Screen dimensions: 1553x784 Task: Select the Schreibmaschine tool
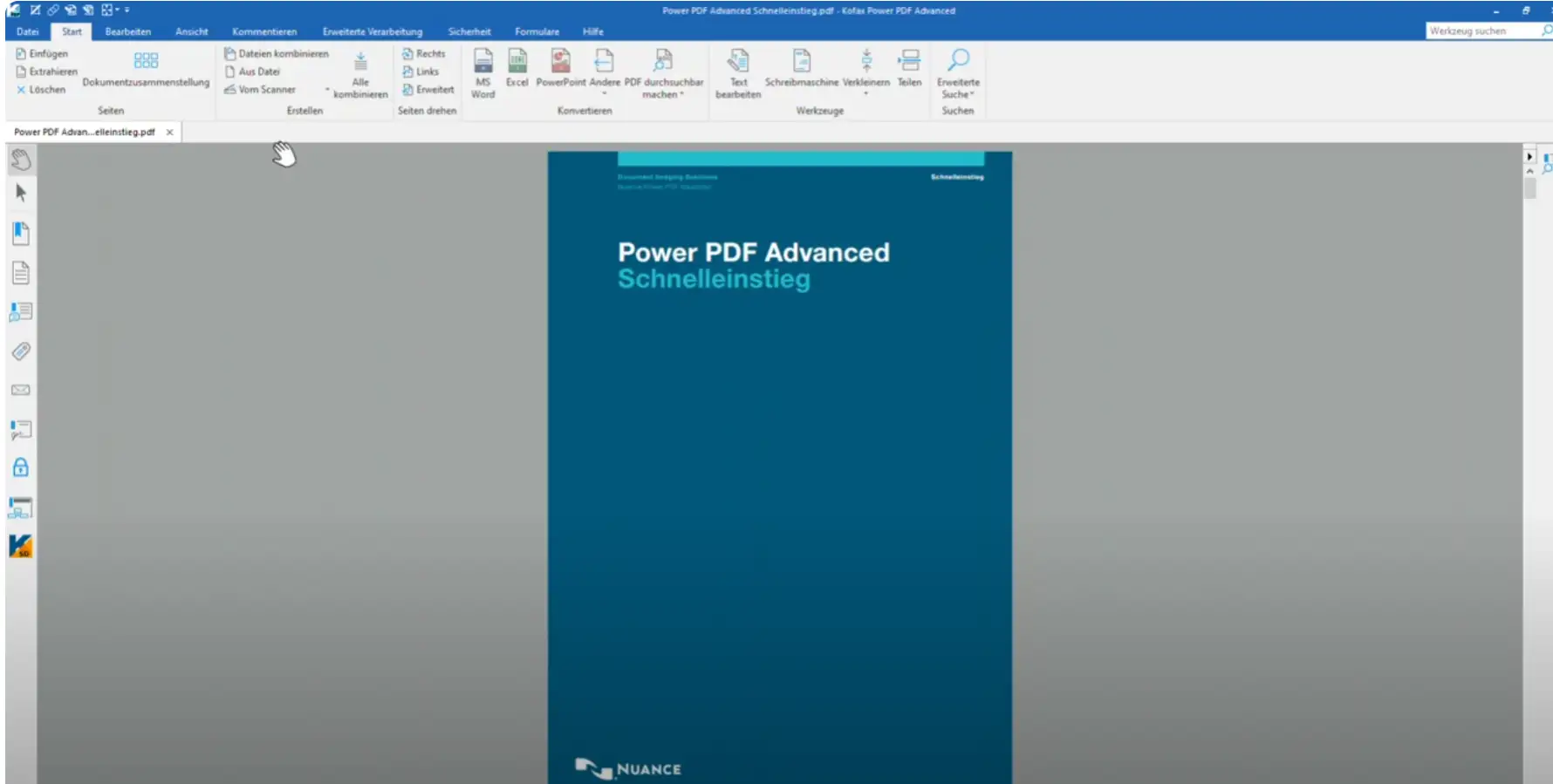801,68
